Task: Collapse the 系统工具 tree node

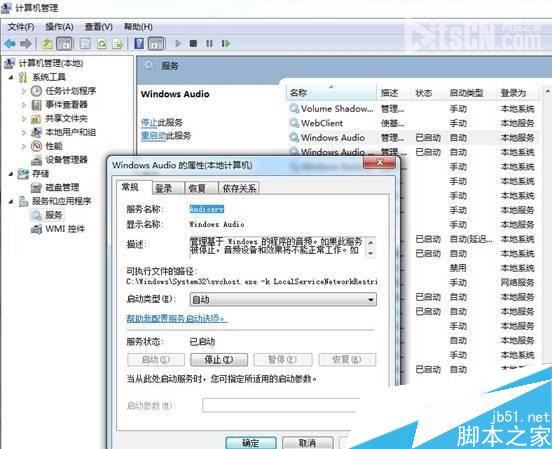Action: coord(11,77)
